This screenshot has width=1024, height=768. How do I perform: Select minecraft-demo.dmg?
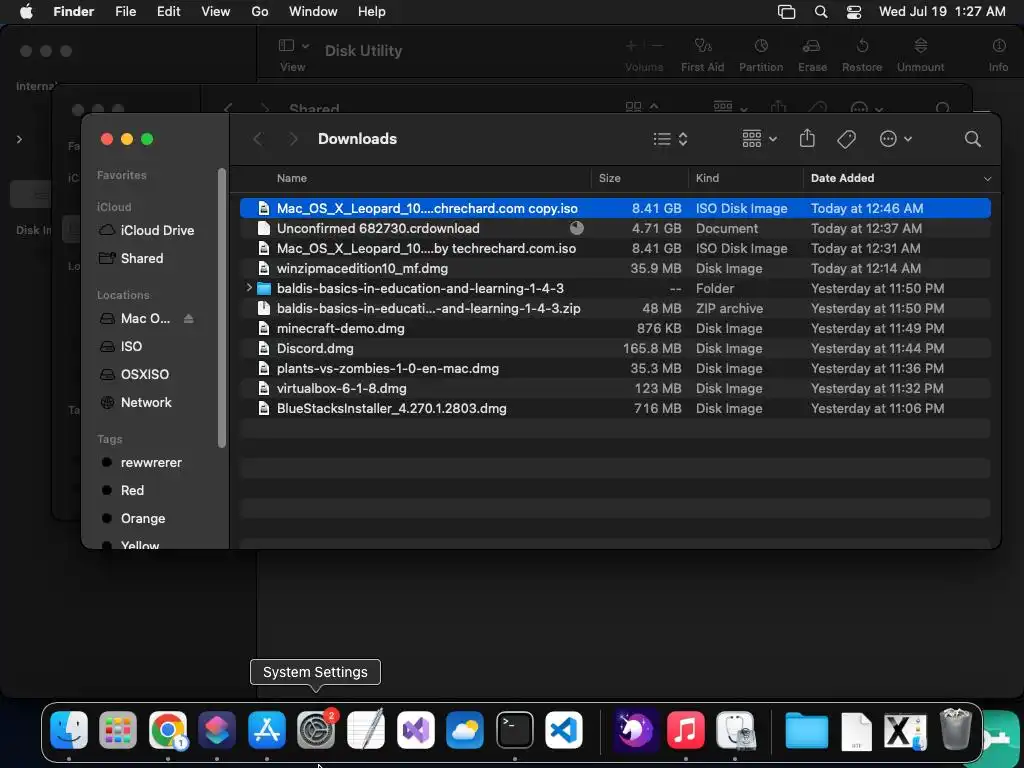click(615, 328)
